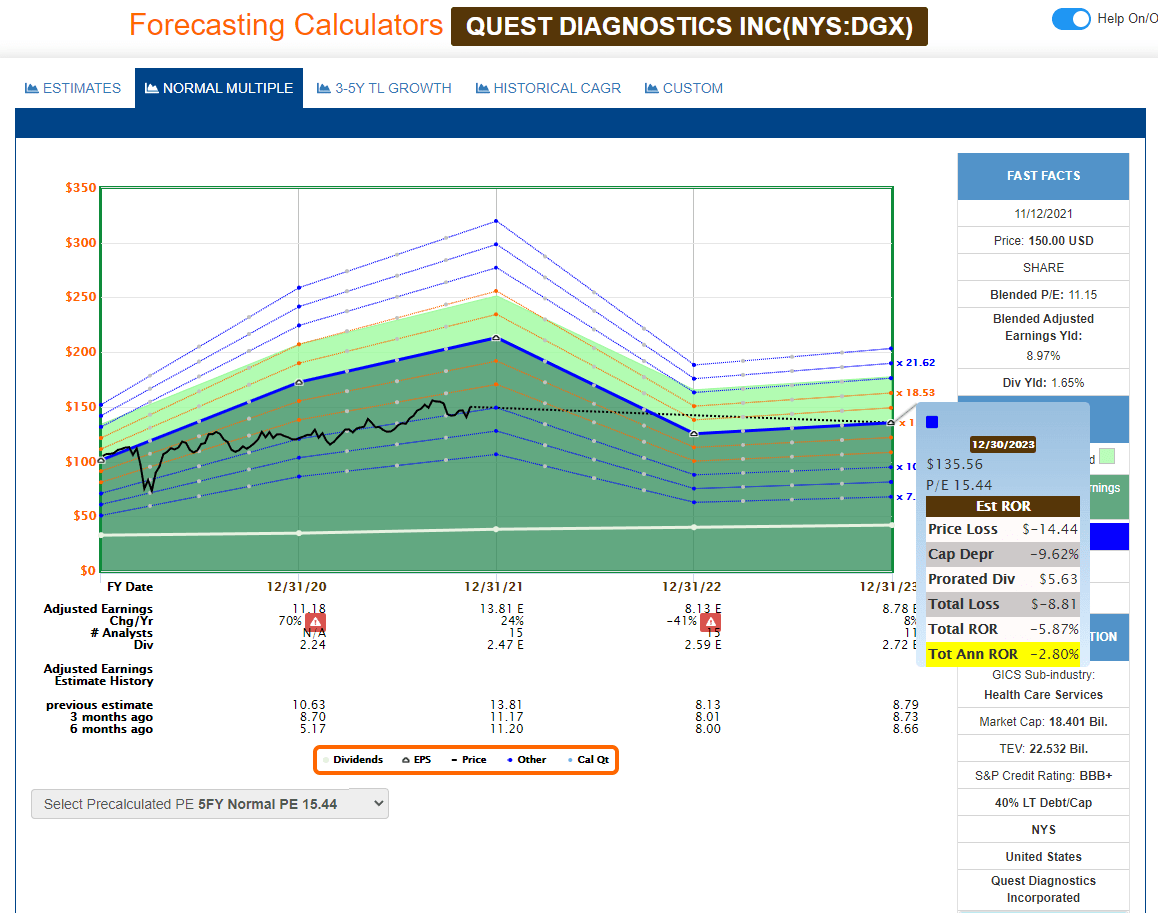This screenshot has width=1158, height=913.
Task: Click the red alert triangle near the 12/31/20 earnings
Action: (316, 622)
